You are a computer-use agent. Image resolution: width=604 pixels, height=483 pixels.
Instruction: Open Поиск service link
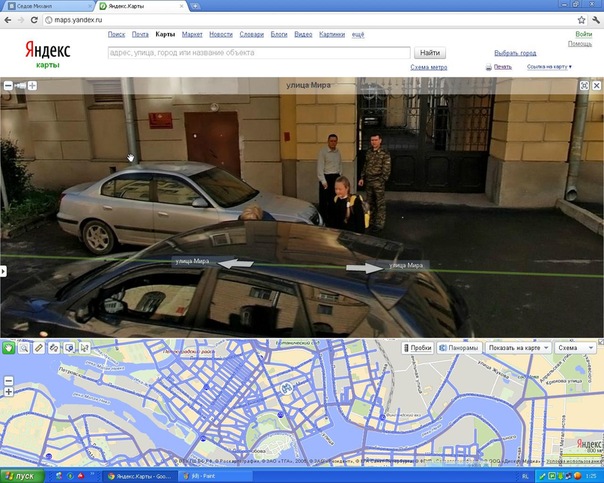pyautogui.click(x=116, y=34)
